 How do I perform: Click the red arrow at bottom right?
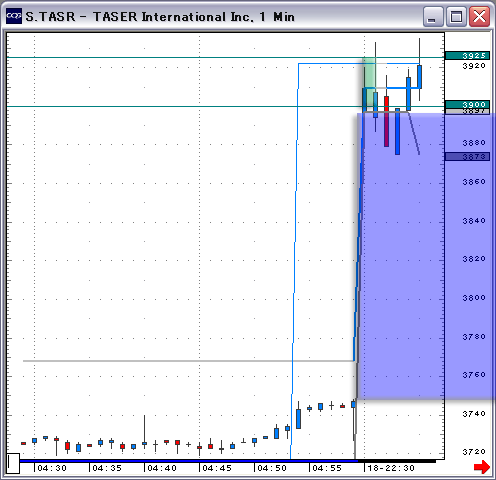point(482,467)
